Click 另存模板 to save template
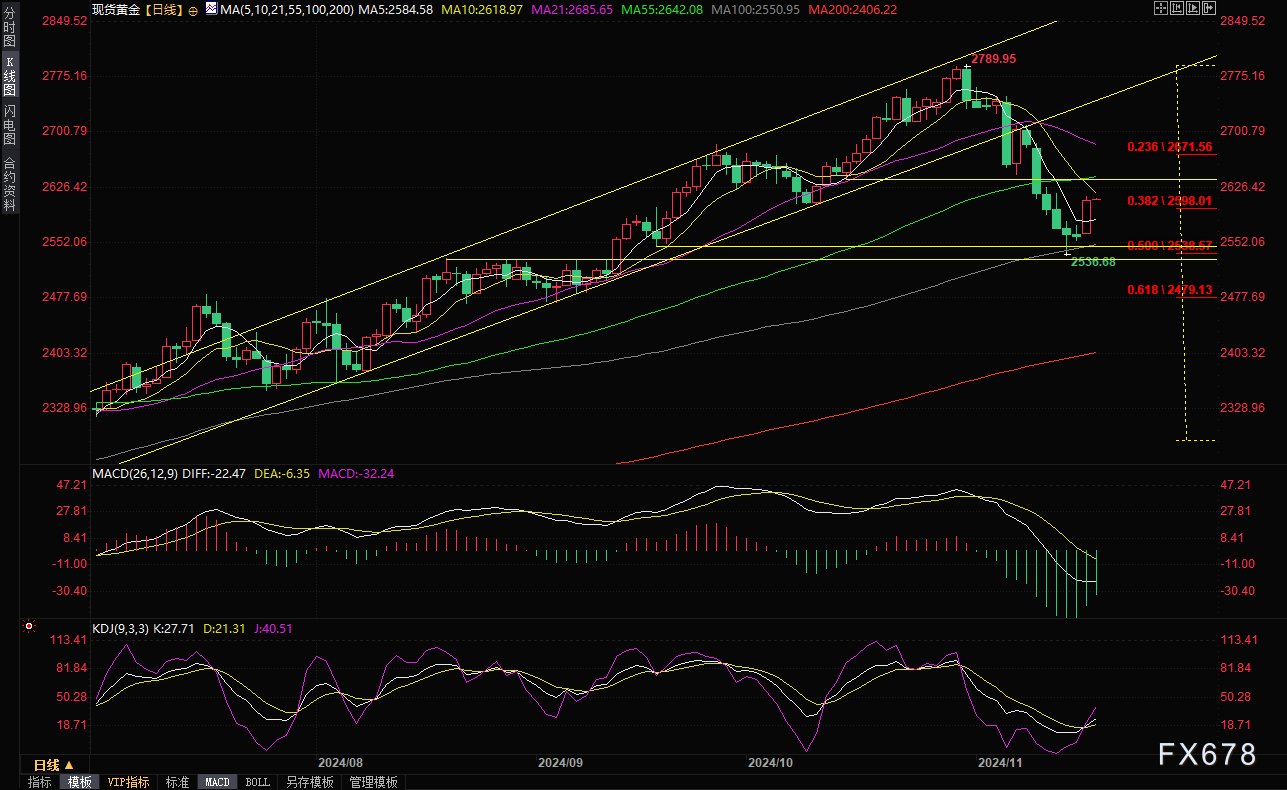 coord(309,782)
